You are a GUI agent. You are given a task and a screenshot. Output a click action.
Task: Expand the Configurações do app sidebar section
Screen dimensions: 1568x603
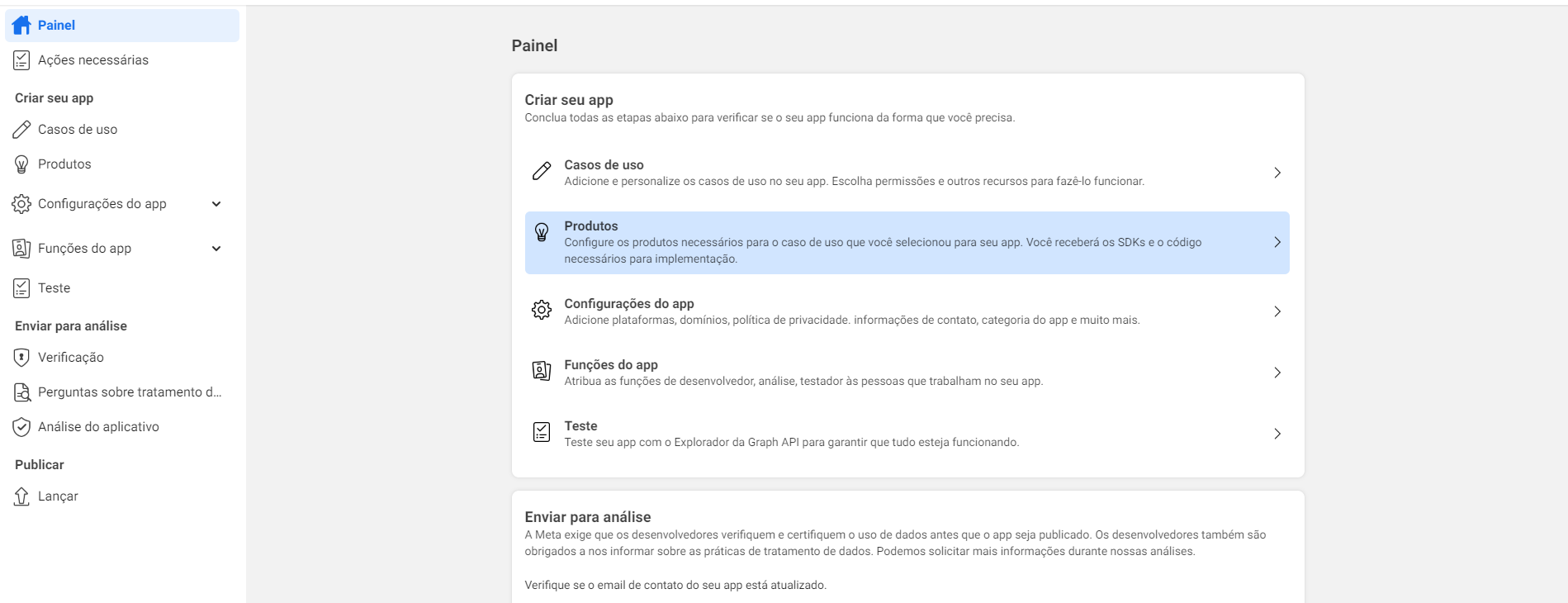click(216, 203)
